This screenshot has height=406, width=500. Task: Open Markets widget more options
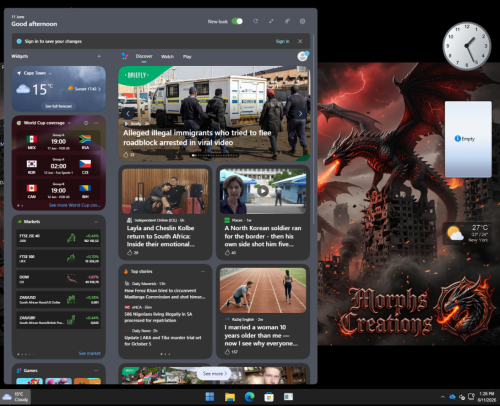click(96, 222)
